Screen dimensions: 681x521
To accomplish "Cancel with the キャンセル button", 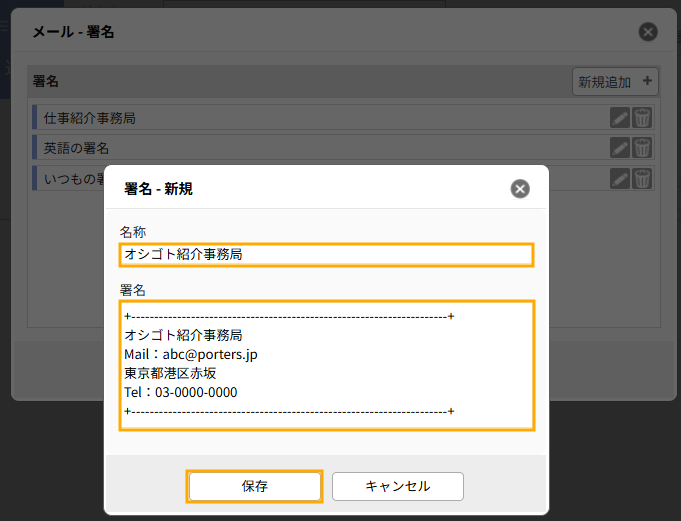I will (x=397, y=486).
